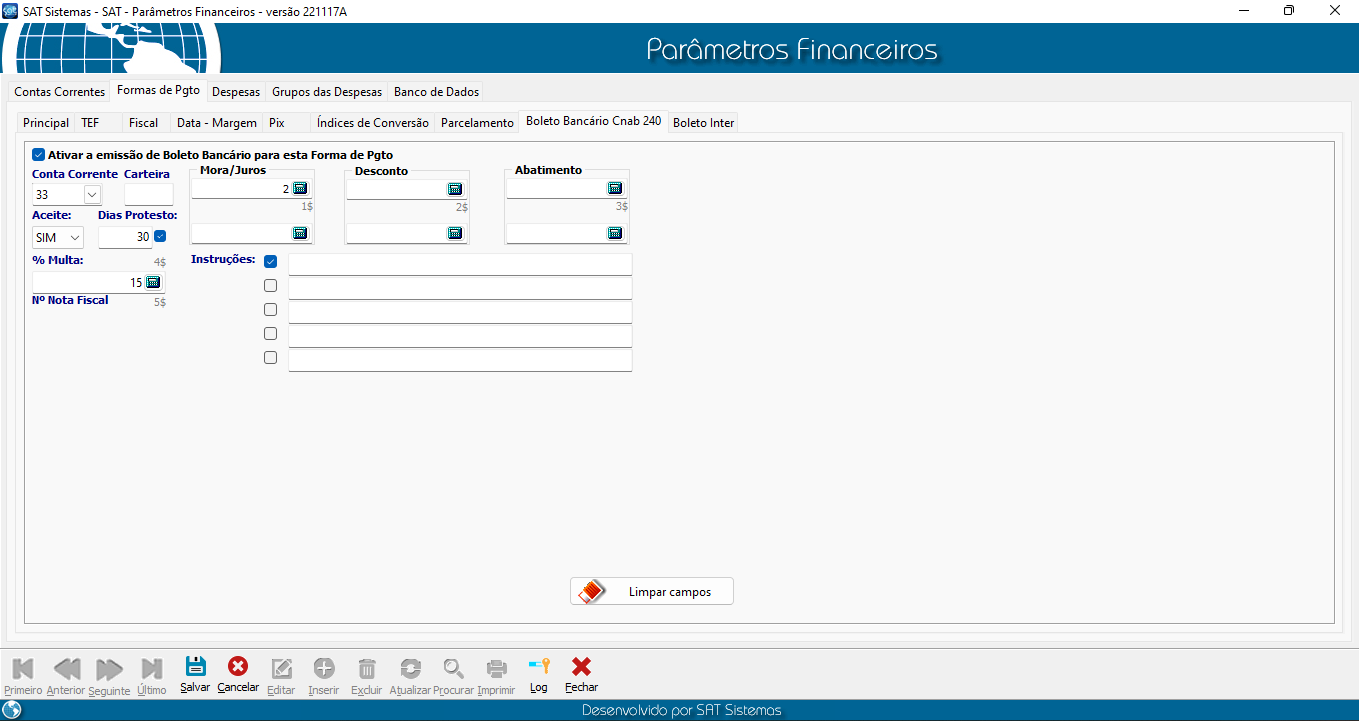
Task: Open calculator in top Abatimento field
Action: click(x=615, y=188)
